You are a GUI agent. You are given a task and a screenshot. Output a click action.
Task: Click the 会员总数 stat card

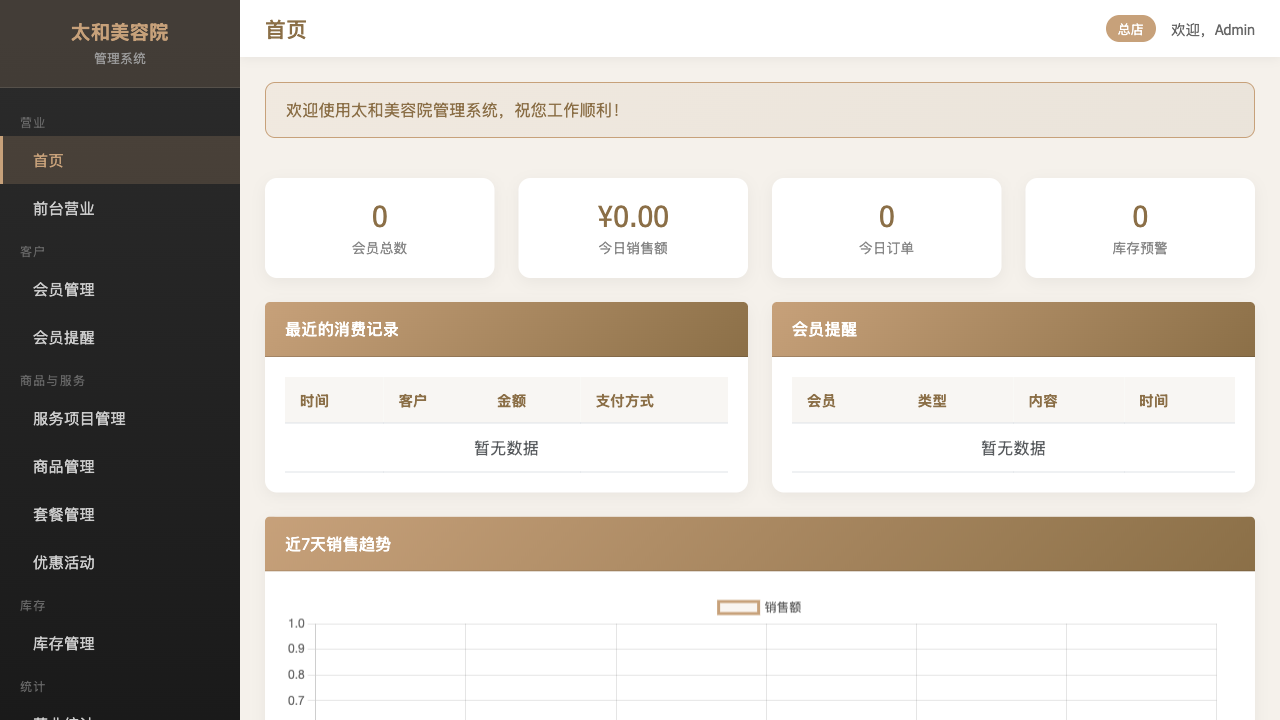380,228
